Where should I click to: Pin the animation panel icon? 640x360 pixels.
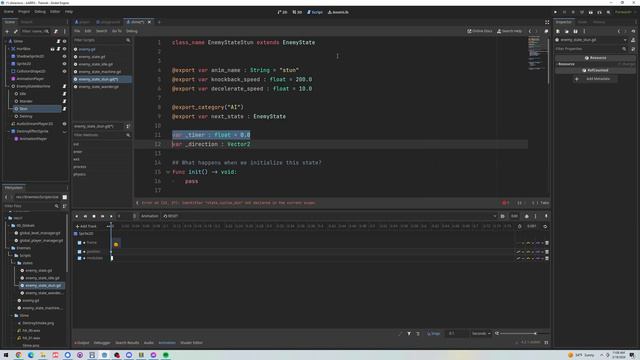[546, 216]
